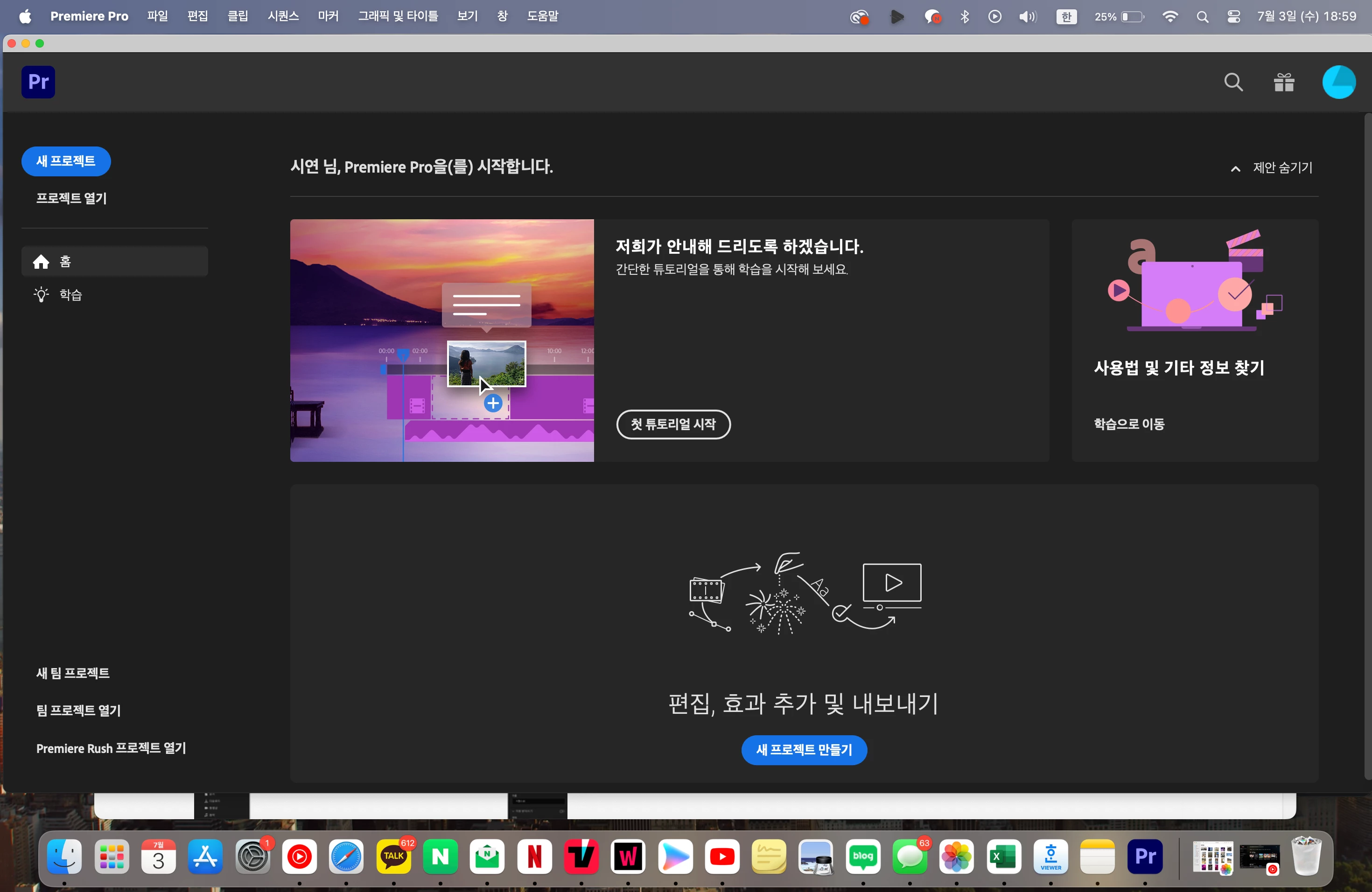
Task: Open the 그래픽 및 타이틀 menu
Action: pos(398,16)
